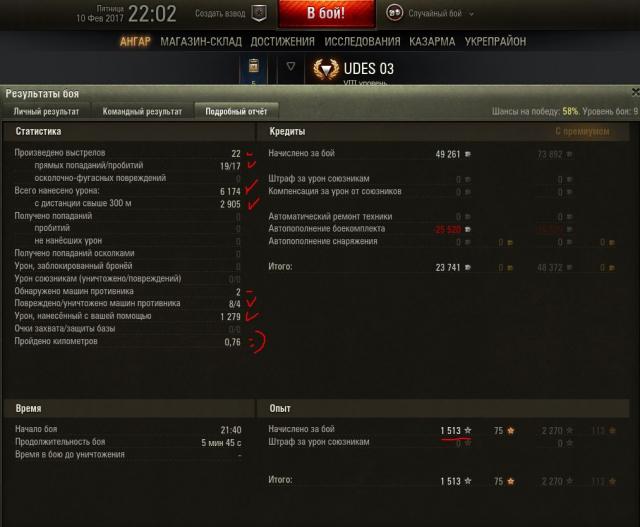Click the random battle mode icon

pos(394,13)
